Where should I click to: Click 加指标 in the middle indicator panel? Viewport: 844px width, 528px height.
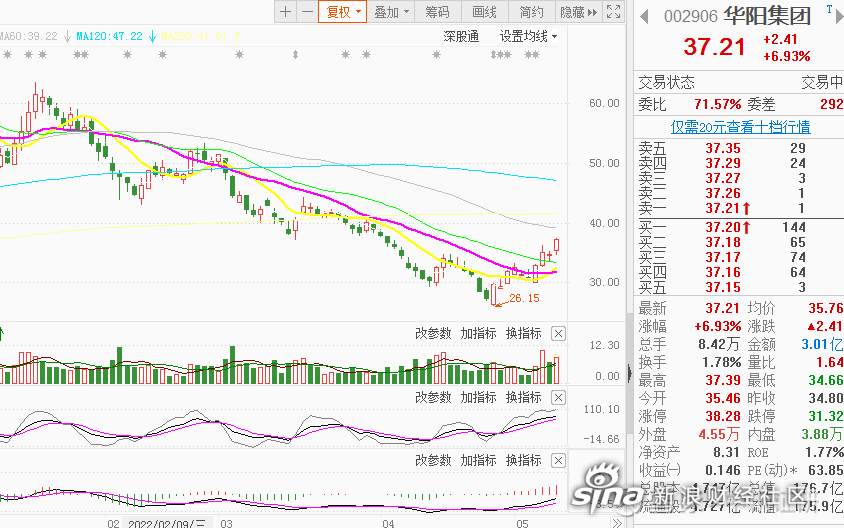pyautogui.click(x=478, y=397)
